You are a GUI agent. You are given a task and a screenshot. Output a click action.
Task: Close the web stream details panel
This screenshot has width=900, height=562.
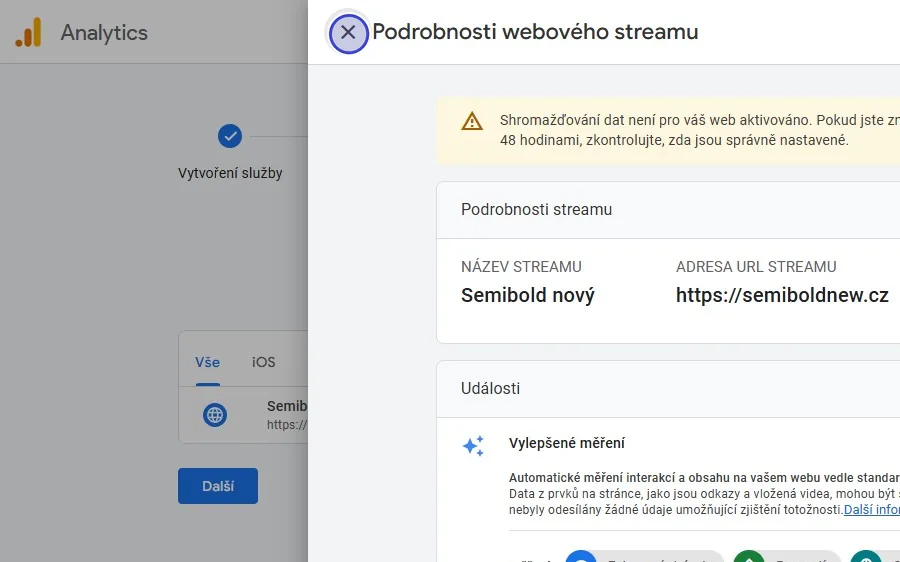point(348,32)
